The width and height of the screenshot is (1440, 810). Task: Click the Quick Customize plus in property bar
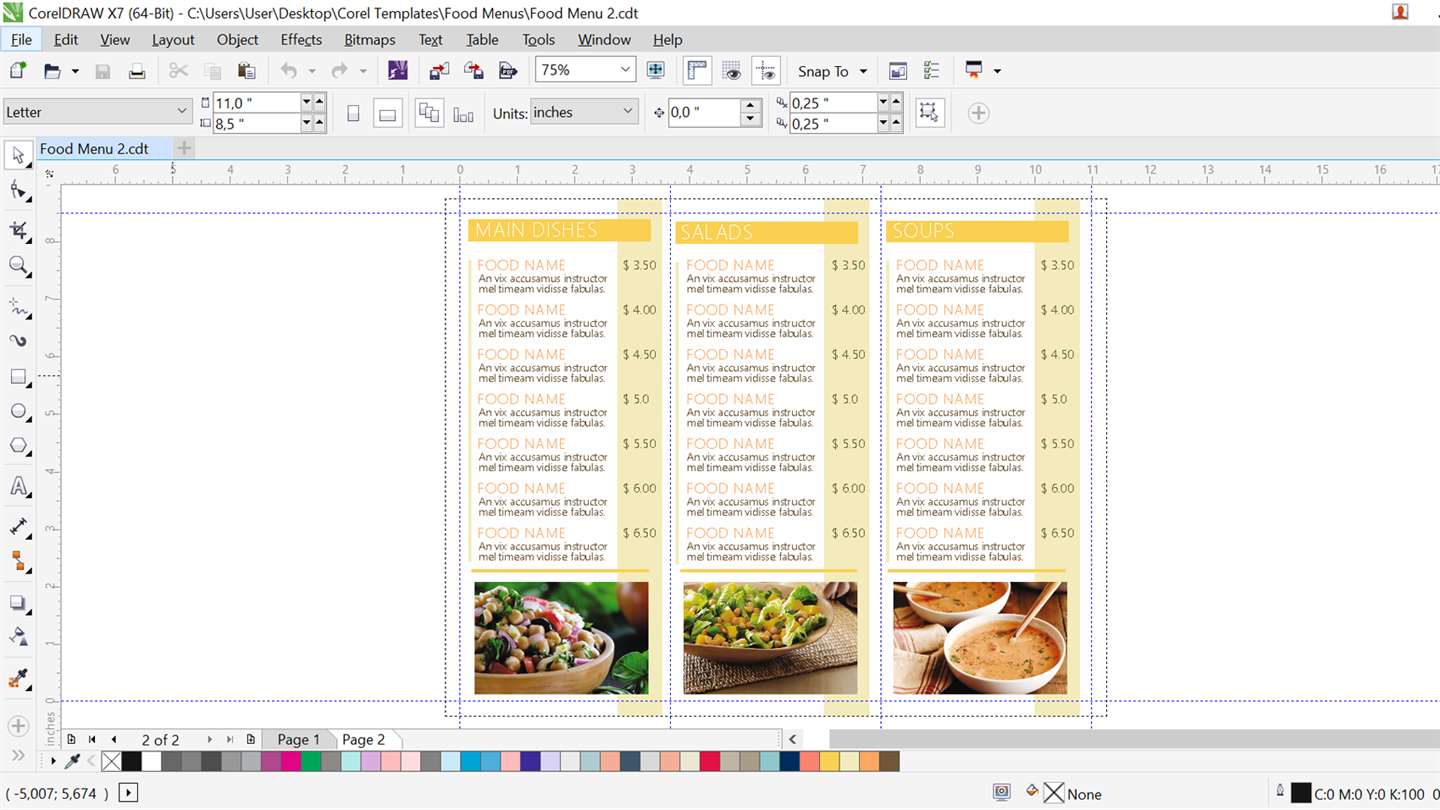979,113
